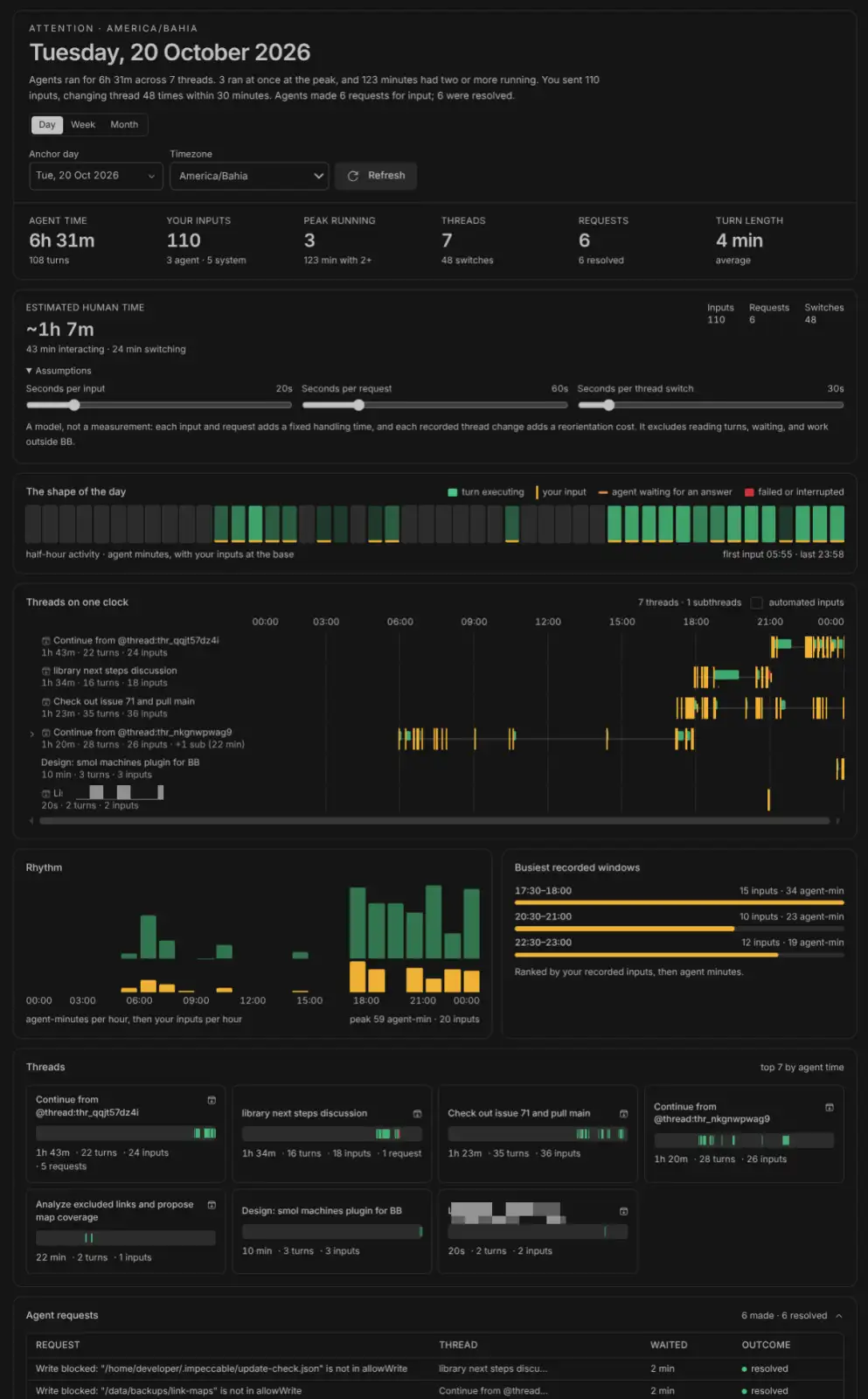The image size is (868, 1399).
Task: Click the '/data/backups/link-maps' write blocked request
Action: coord(434,1391)
